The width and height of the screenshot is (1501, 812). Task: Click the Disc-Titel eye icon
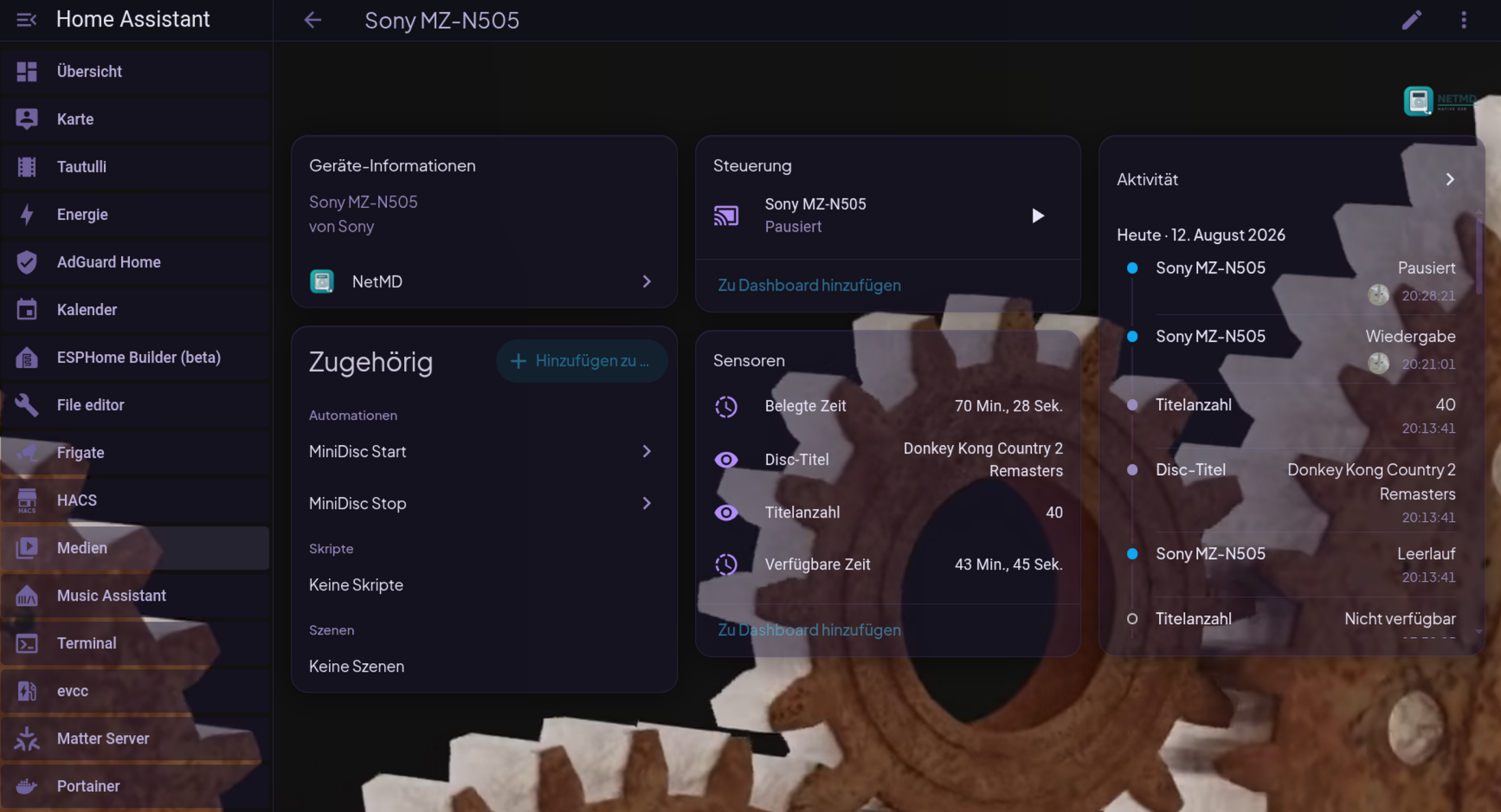pyautogui.click(x=726, y=460)
